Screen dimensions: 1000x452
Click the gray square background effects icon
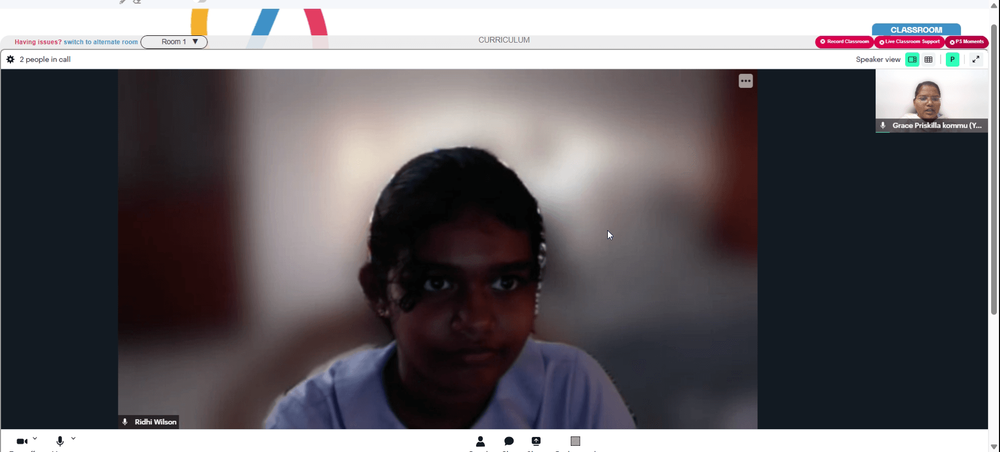tap(575, 441)
